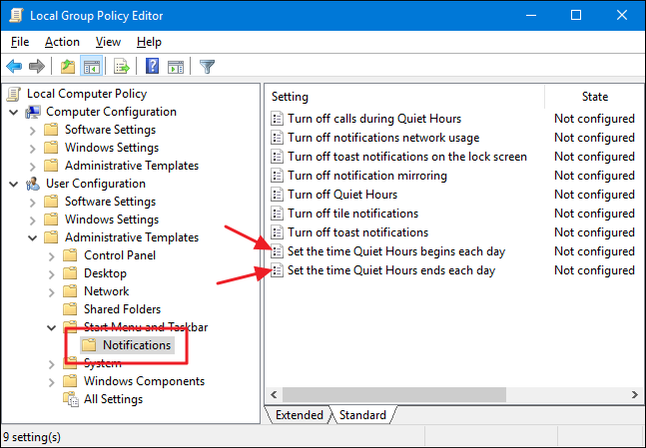Collapse Administrative Templates under User Configuration

click(x=33, y=238)
